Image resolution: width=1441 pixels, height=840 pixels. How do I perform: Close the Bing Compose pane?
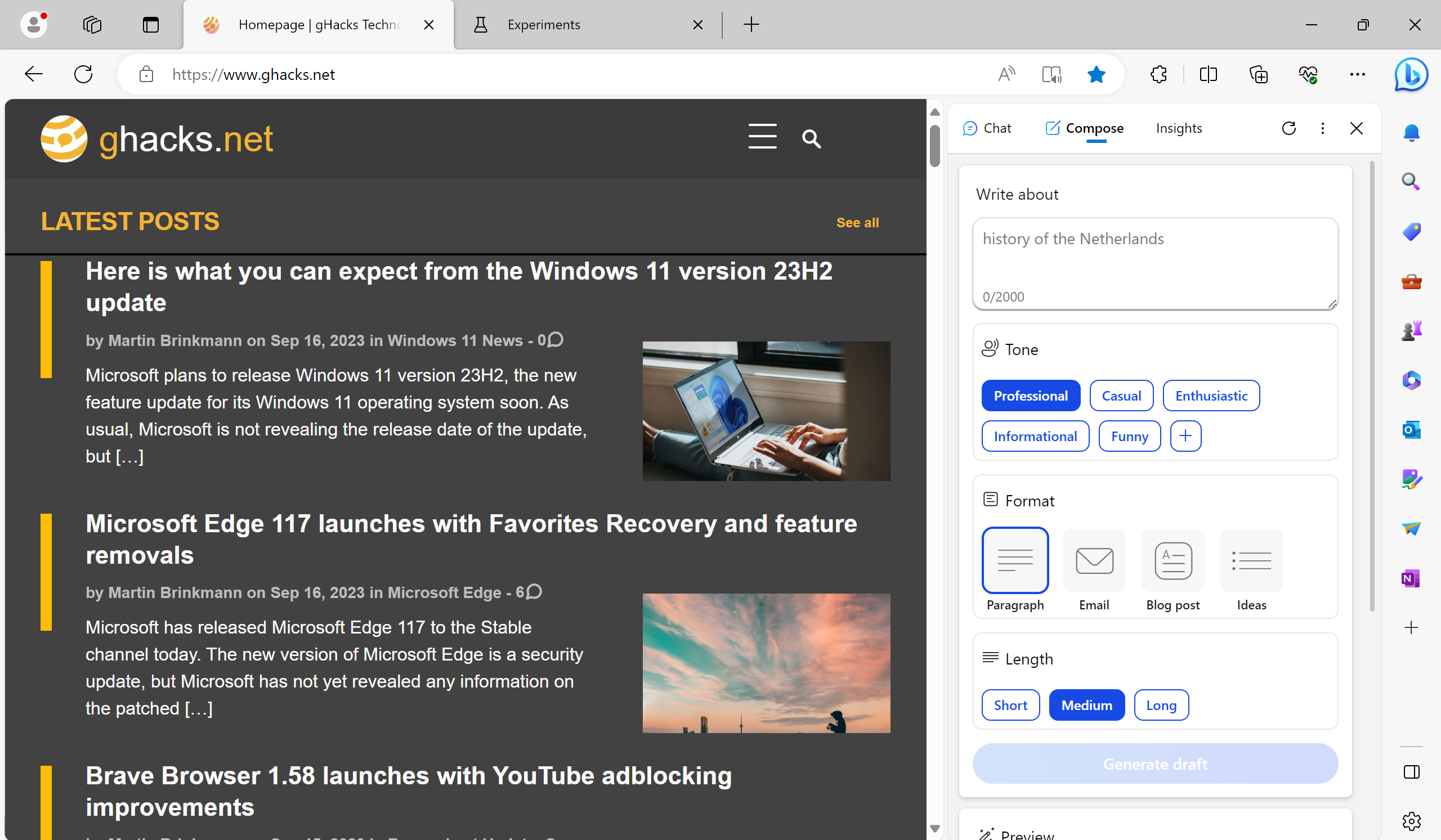coord(1356,129)
